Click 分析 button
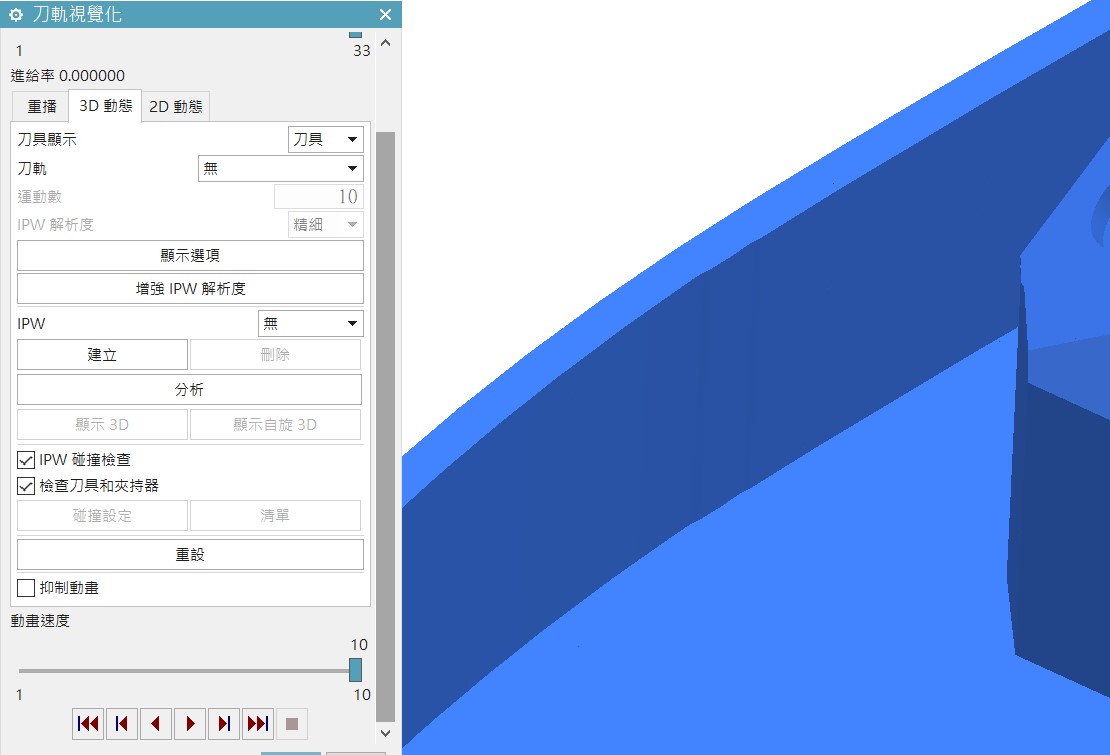 point(189,389)
